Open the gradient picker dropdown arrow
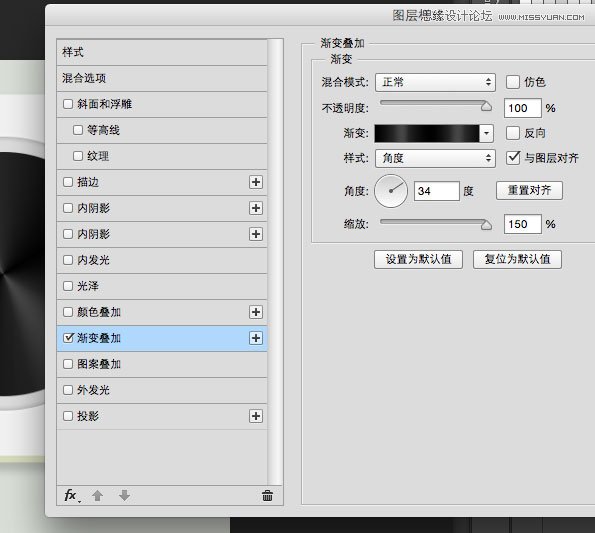This screenshot has width=595, height=533. pos(486,134)
